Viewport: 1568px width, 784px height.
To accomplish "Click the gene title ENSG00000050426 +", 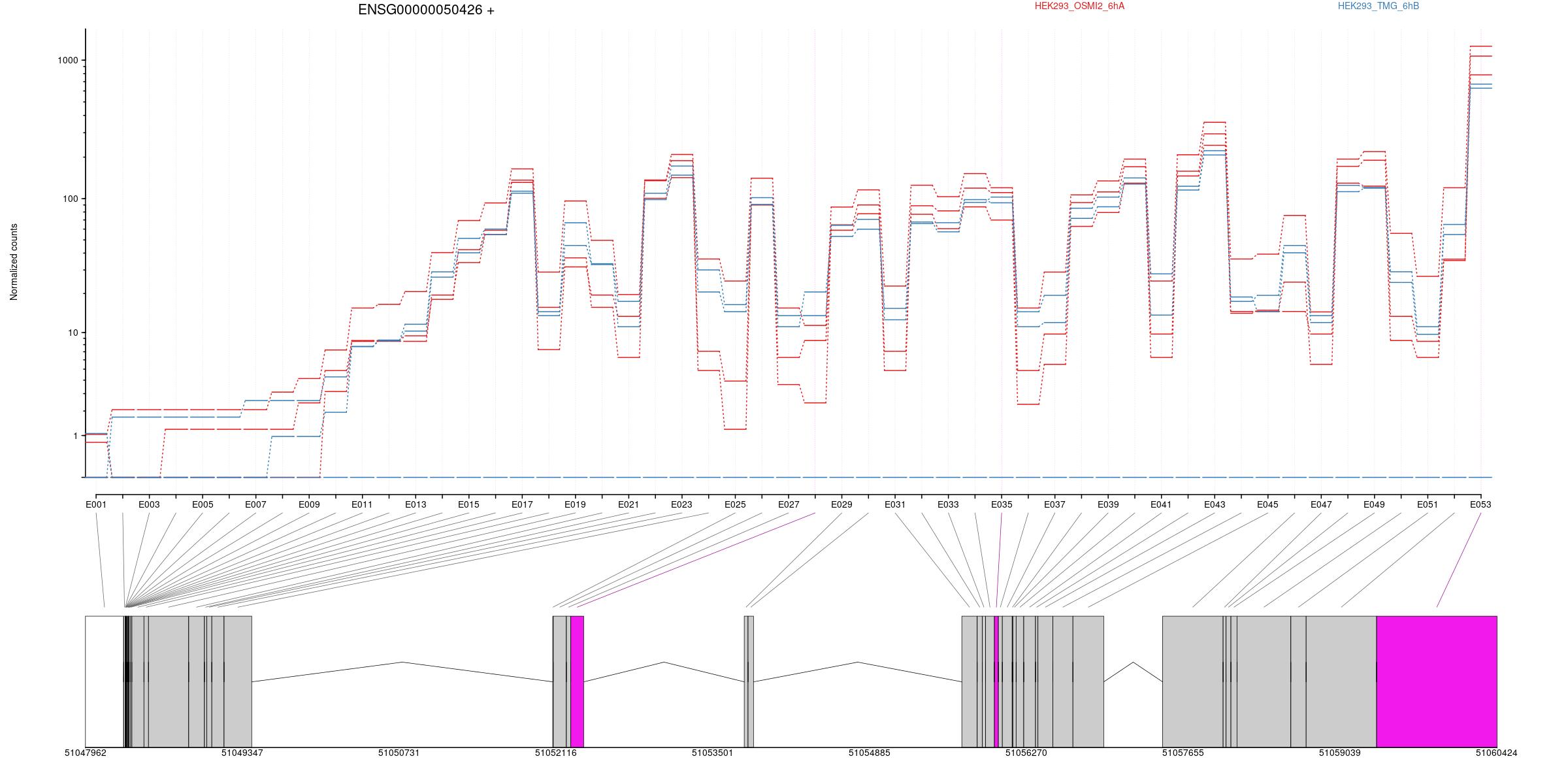I will point(426,10).
